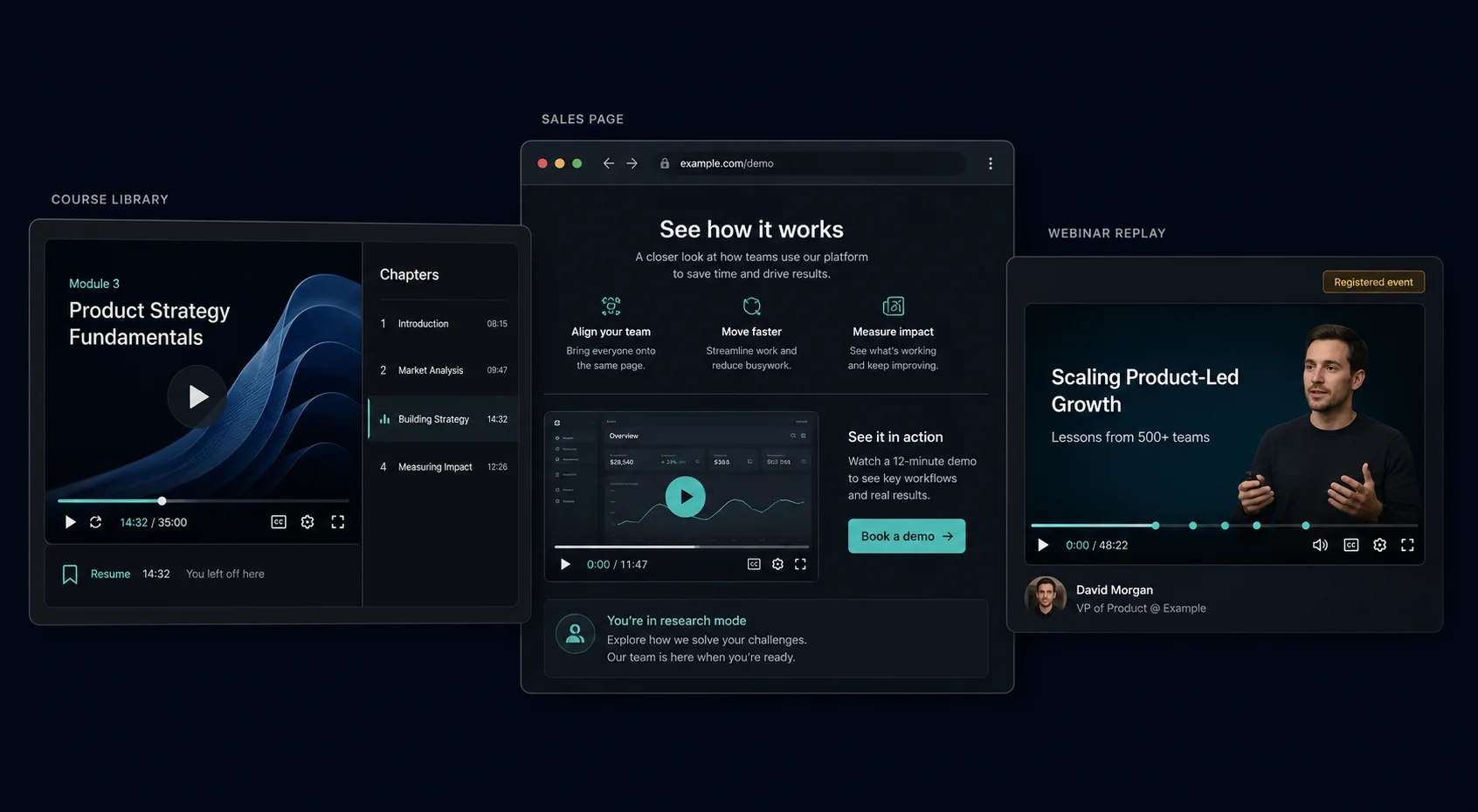Click the small play icon in course player controls
The height and width of the screenshot is (812, 1478).
[x=71, y=522]
